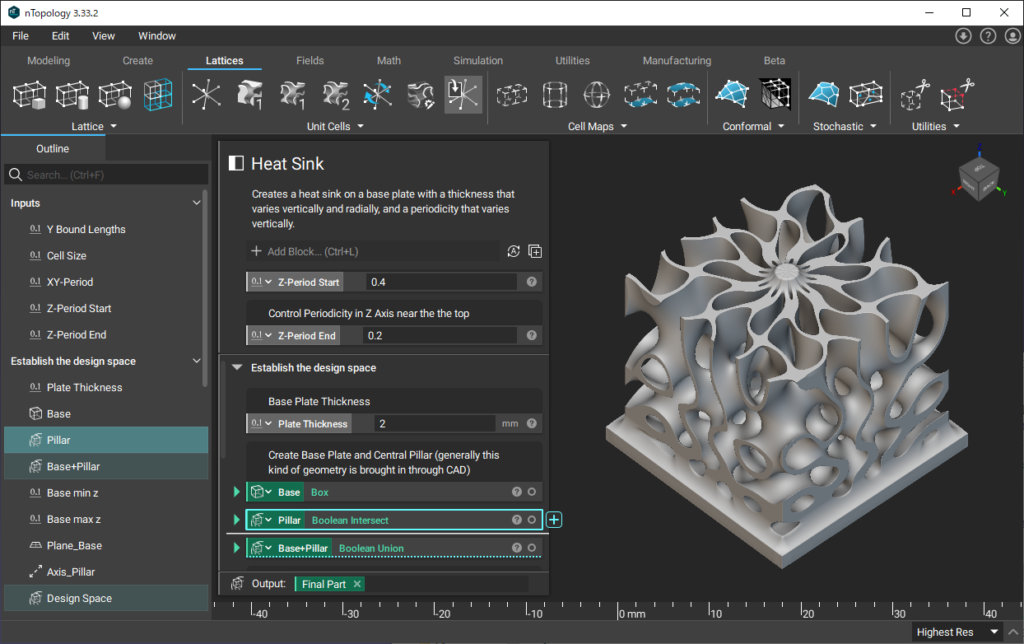Open the custom unit cell icon with pencil

click(421, 95)
